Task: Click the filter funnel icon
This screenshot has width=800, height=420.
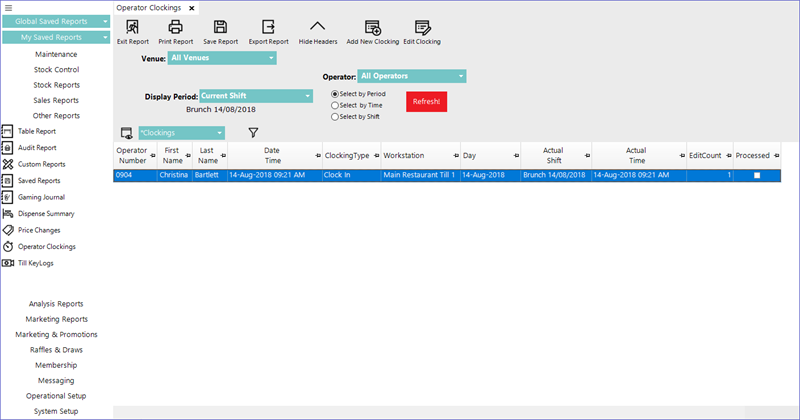Action: coord(253,133)
